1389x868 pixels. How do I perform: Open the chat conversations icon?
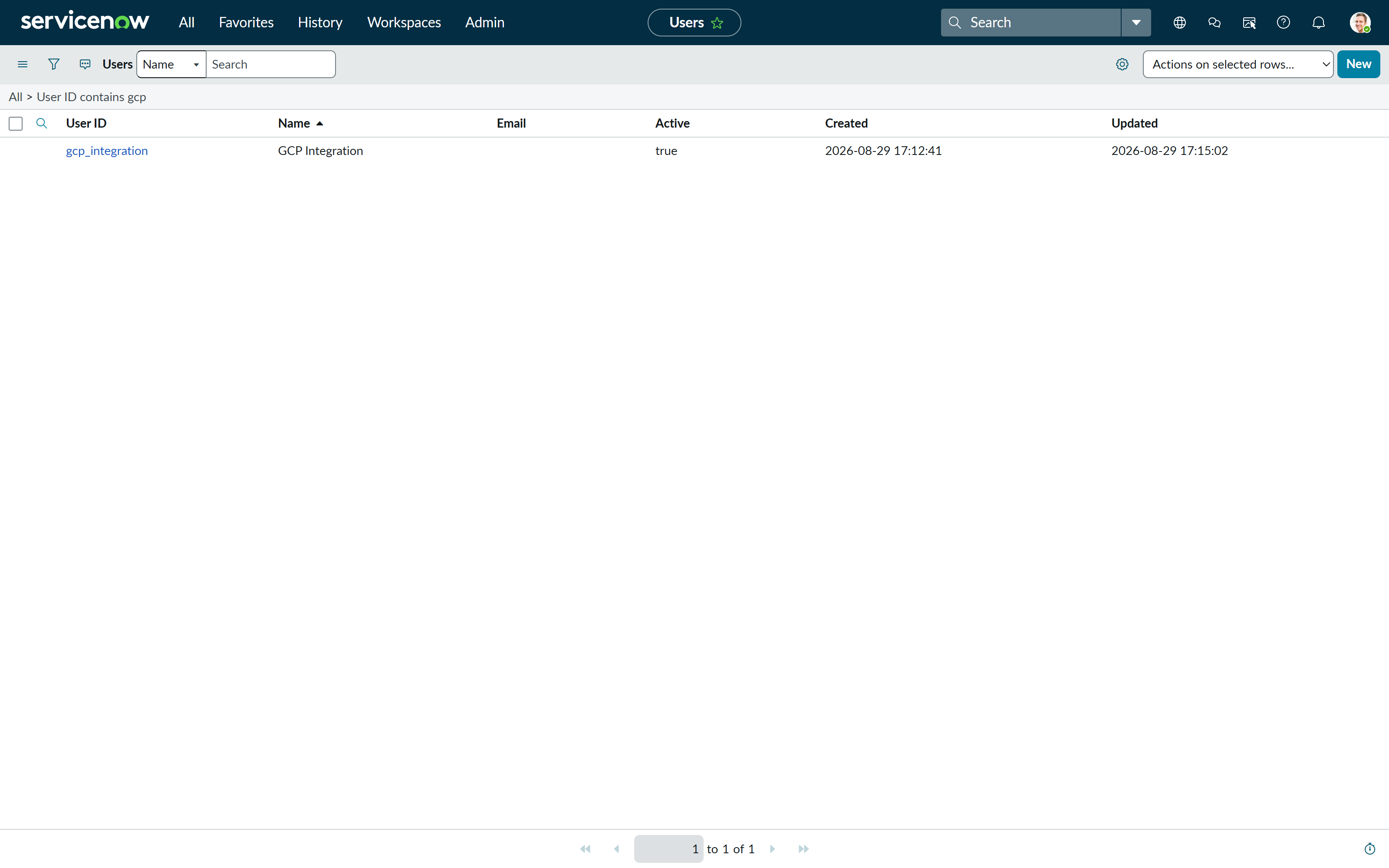pyautogui.click(x=1214, y=23)
